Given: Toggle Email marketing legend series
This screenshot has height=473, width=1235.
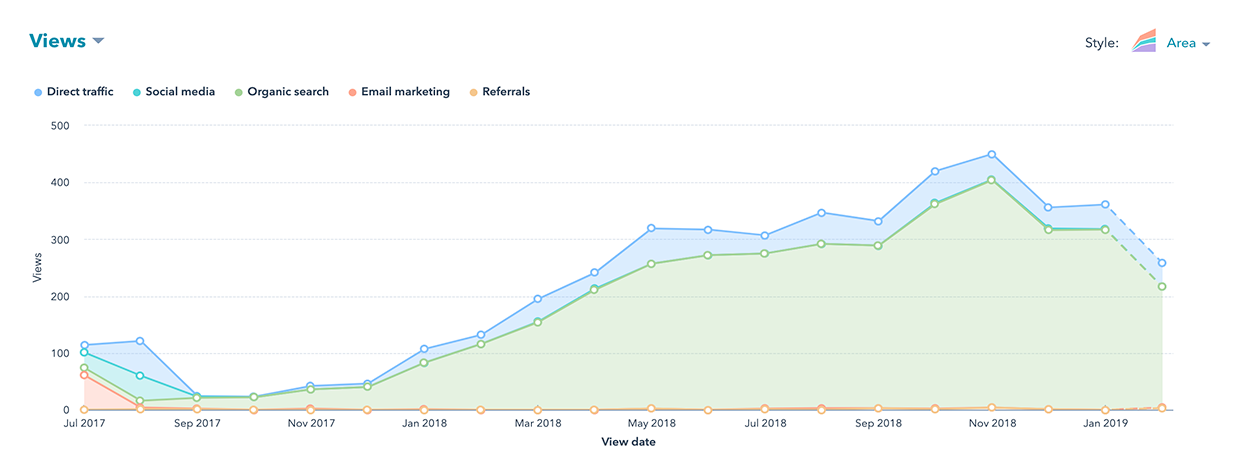Looking at the screenshot, I should pyautogui.click(x=398, y=92).
